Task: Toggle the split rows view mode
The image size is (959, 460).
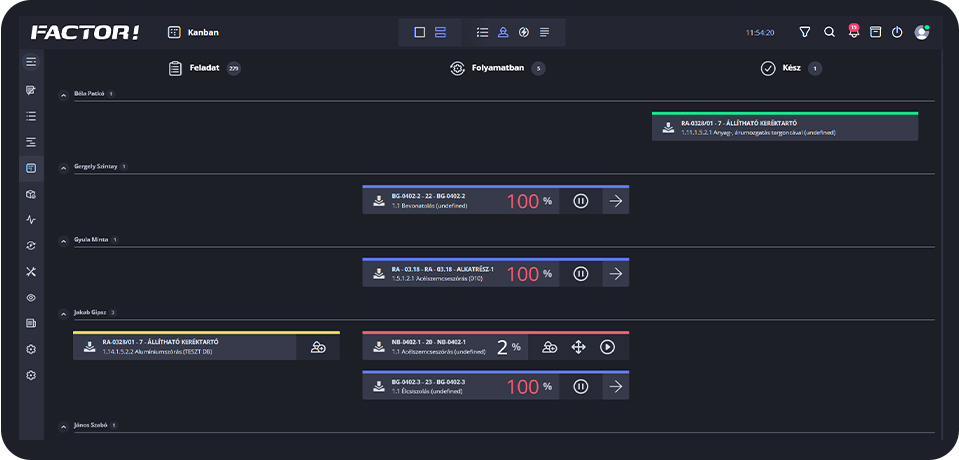Action: coord(440,32)
